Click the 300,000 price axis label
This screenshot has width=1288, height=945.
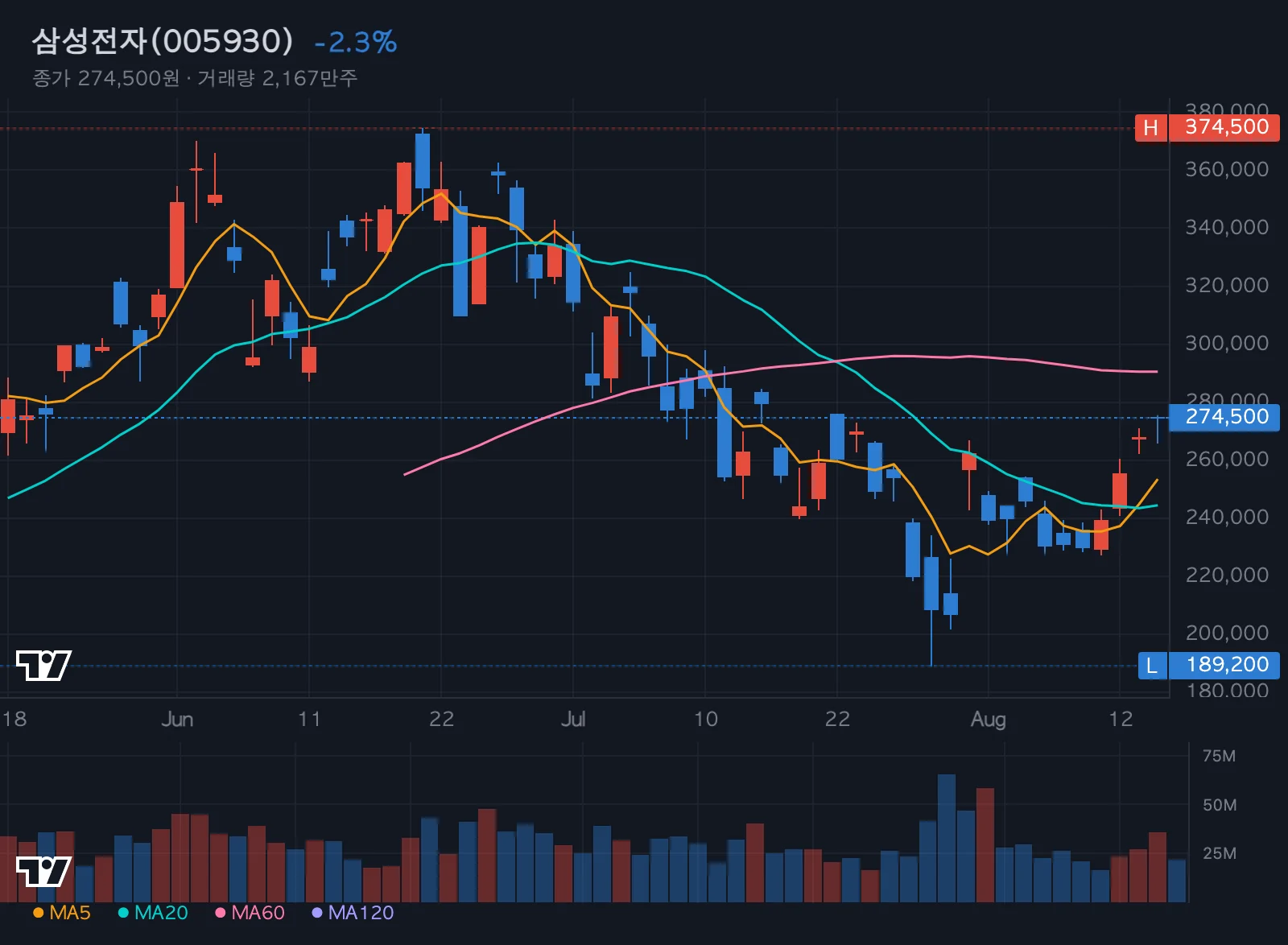[x=1227, y=343]
